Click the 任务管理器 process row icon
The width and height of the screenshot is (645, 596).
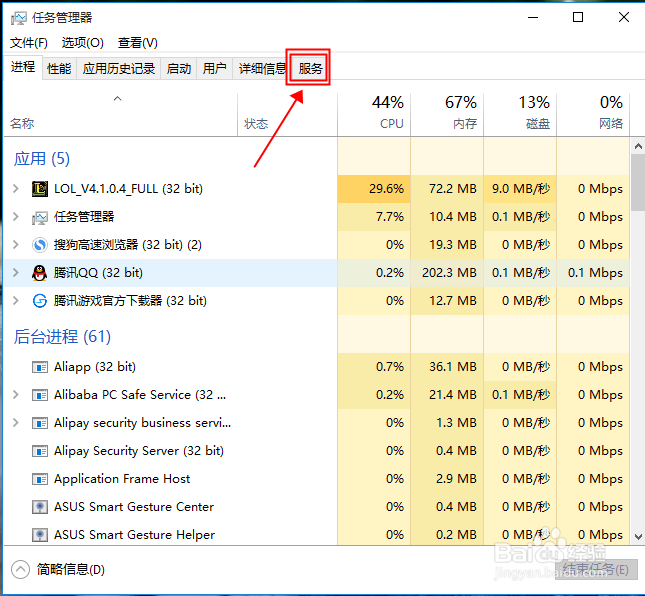coord(39,217)
